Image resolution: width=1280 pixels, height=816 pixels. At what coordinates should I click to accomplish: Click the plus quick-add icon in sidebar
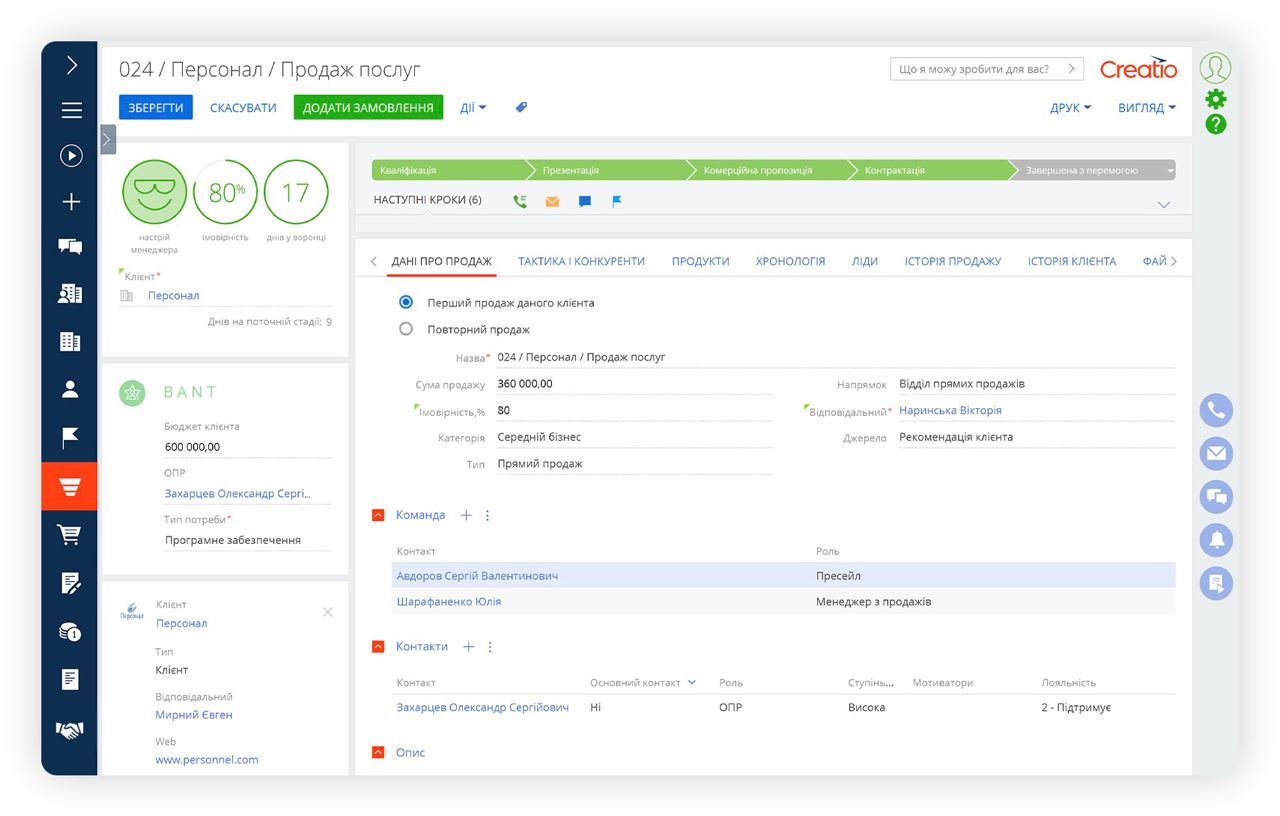click(x=71, y=202)
